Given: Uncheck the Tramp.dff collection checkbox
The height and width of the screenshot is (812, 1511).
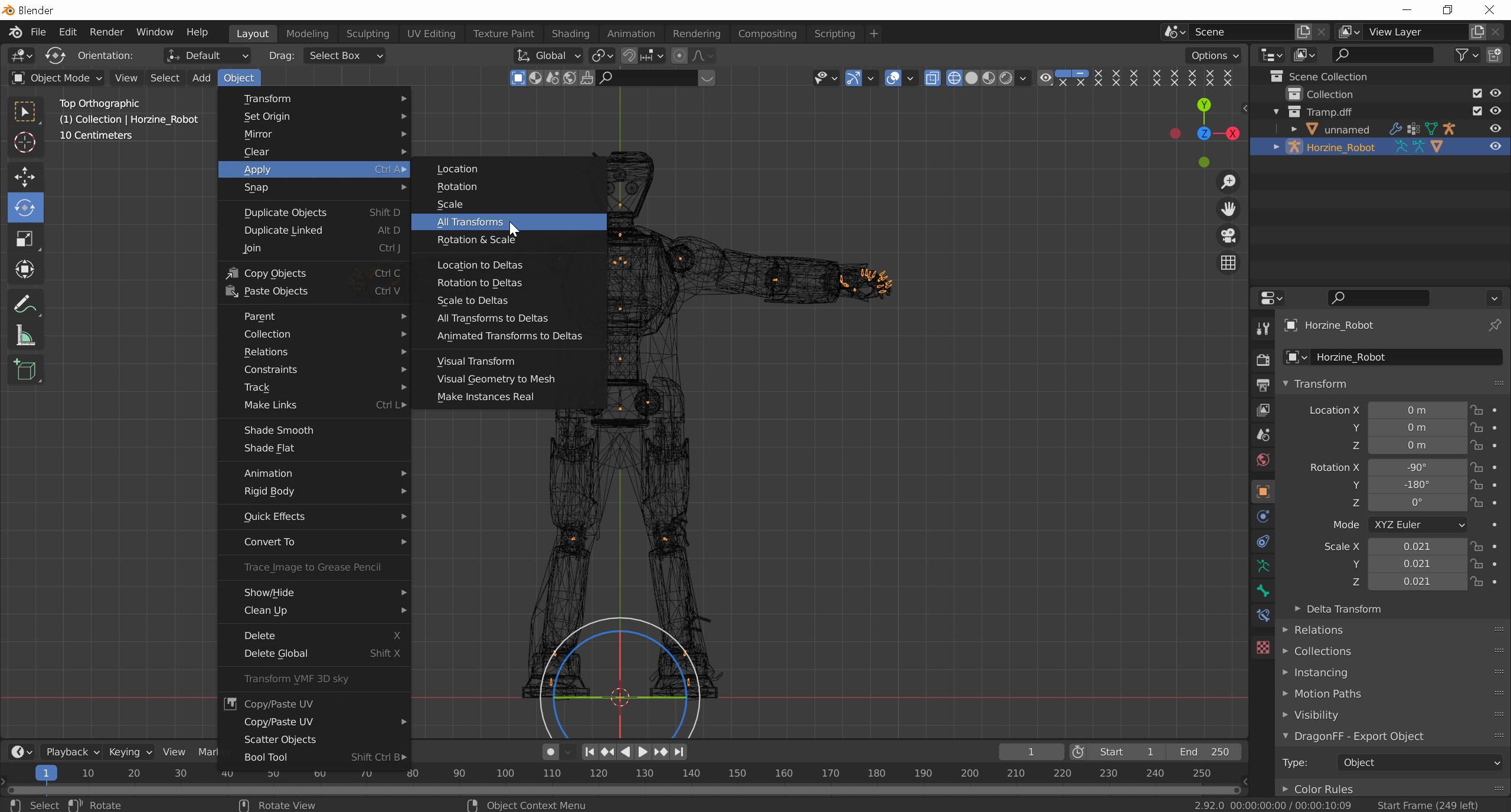Looking at the screenshot, I should pos(1477,112).
